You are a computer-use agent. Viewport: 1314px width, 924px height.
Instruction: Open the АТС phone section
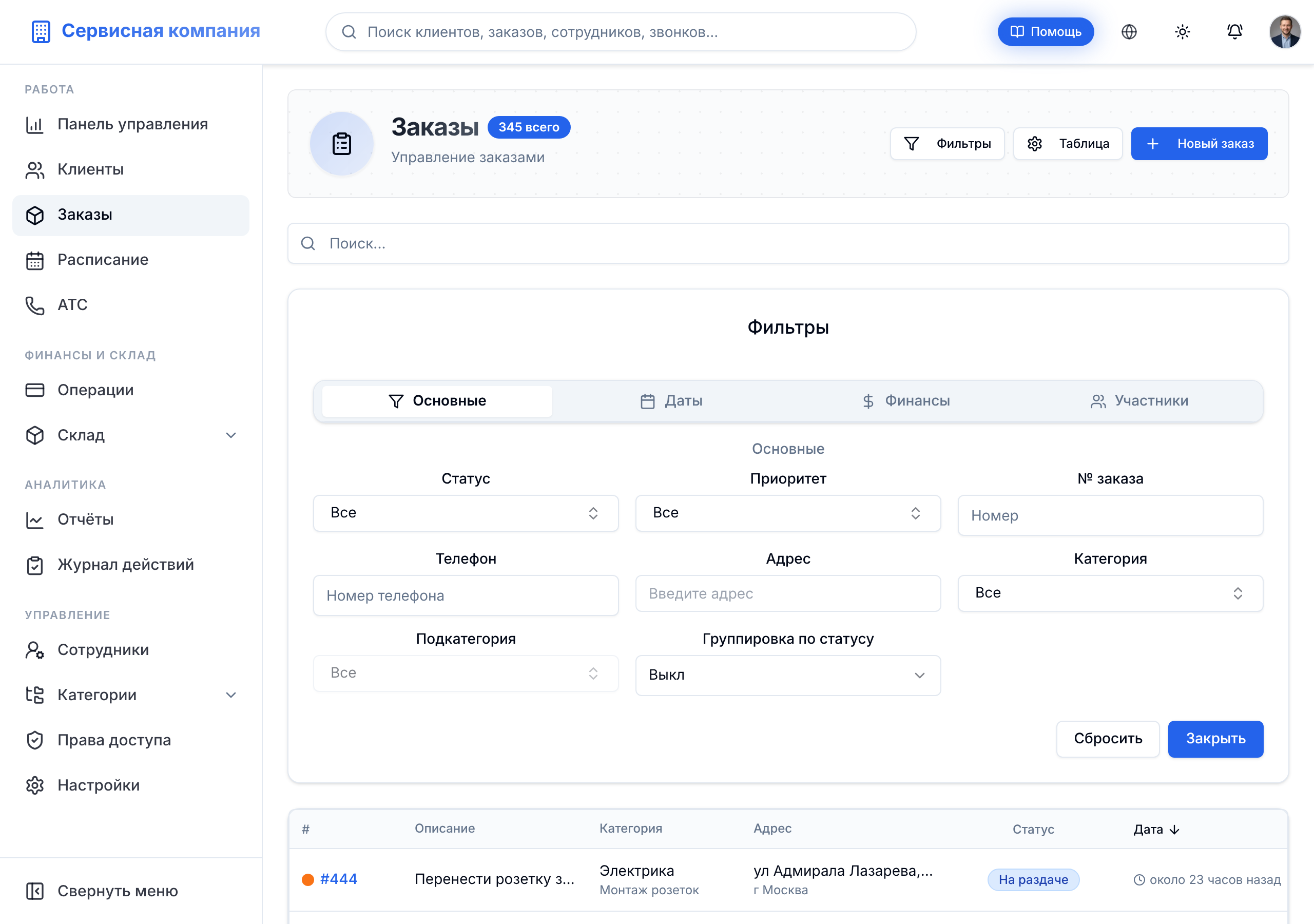pyautogui.click(x=130, y=305)
